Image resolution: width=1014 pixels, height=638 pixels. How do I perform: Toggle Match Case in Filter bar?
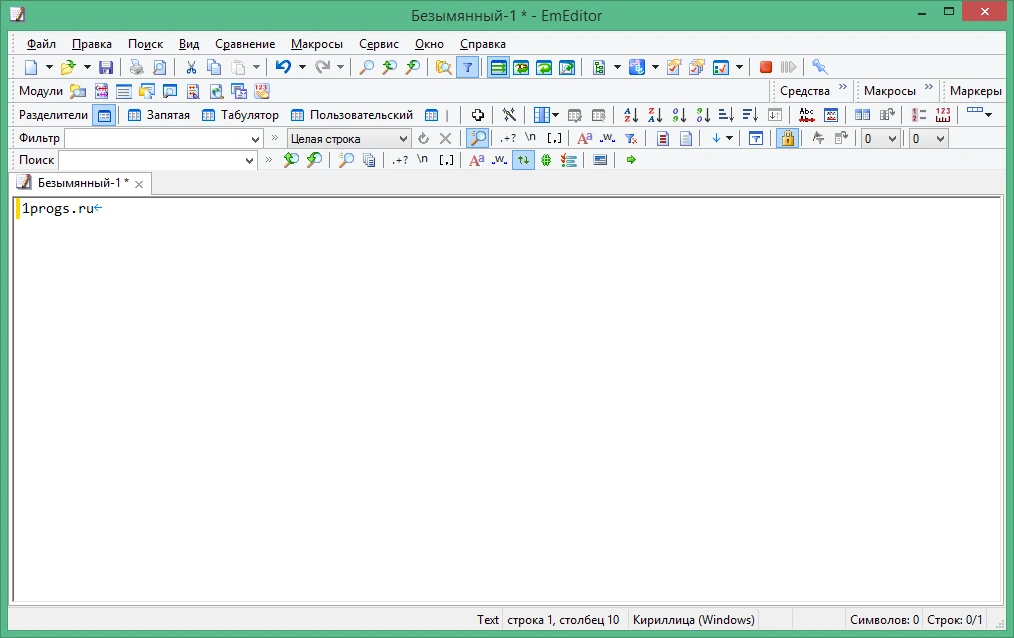585,138
